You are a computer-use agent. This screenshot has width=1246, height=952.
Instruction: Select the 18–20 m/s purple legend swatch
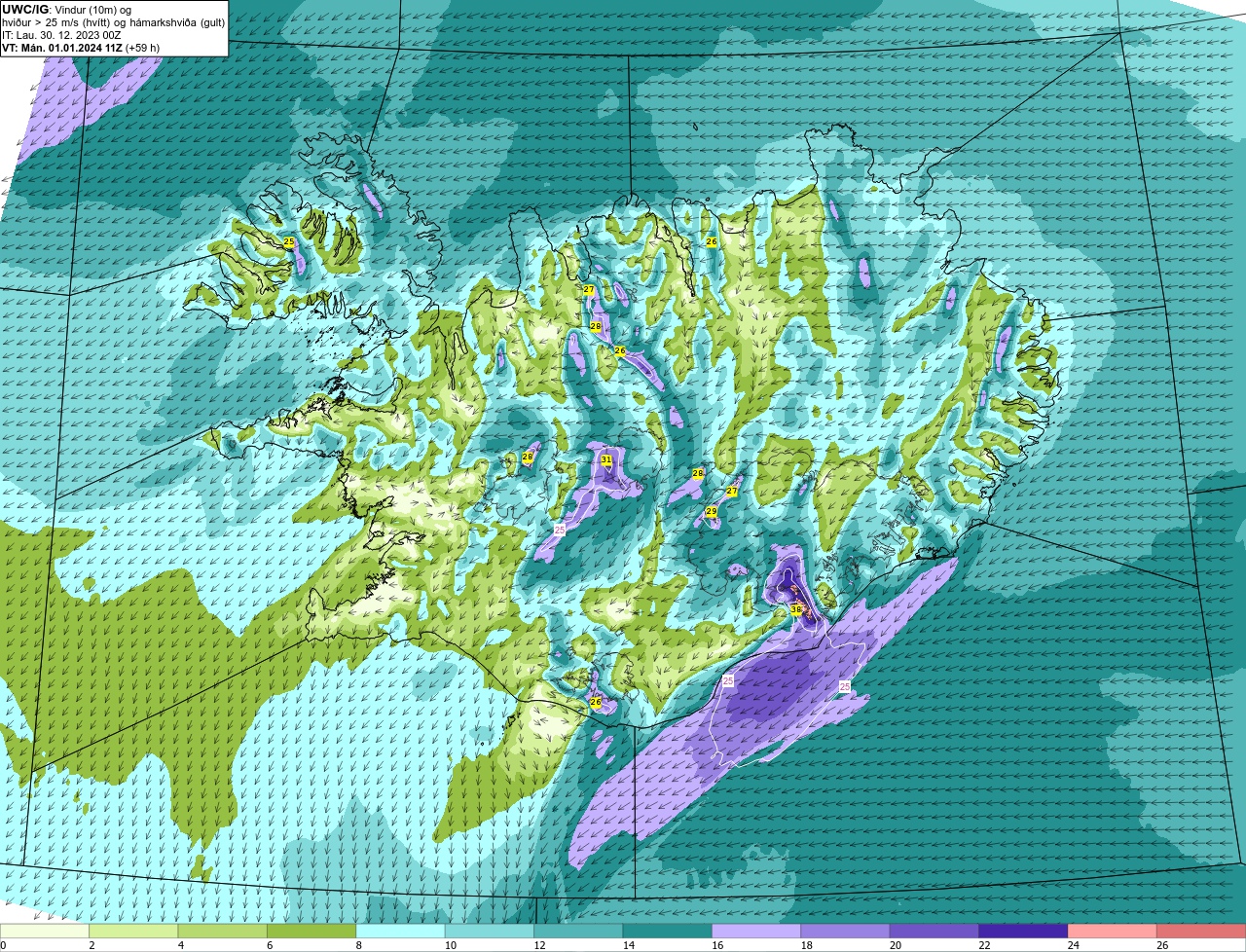pyautogui.click(x=846, y=931)
